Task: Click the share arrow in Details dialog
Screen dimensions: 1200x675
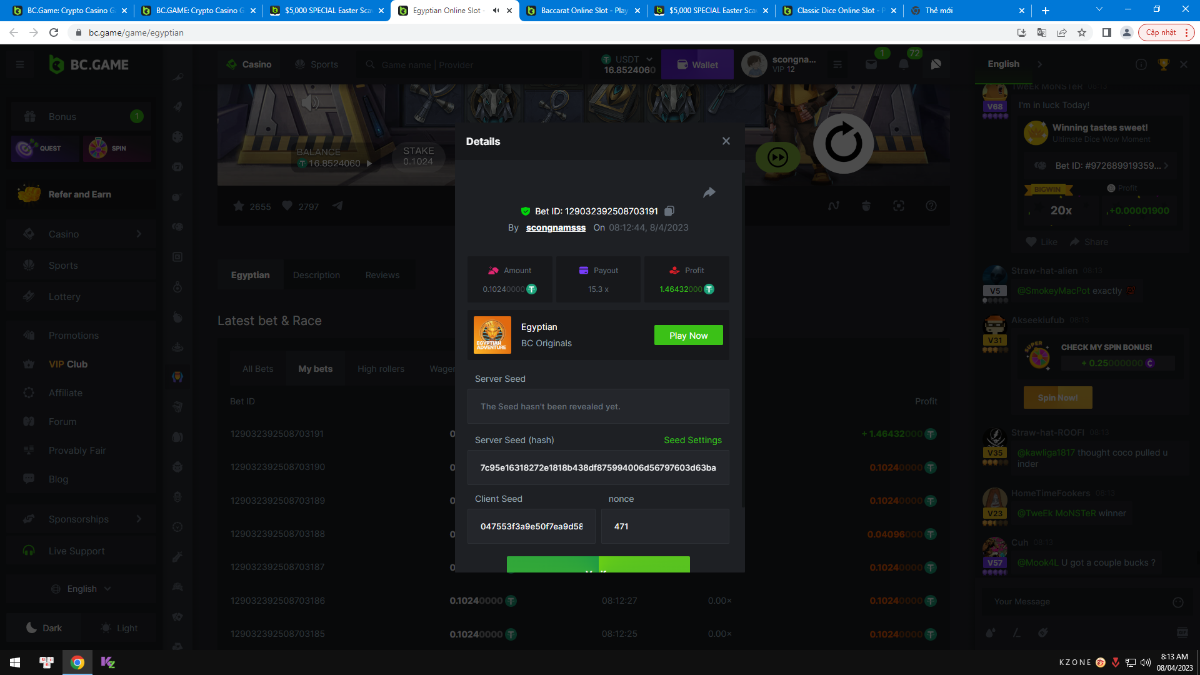Action: 709,193
